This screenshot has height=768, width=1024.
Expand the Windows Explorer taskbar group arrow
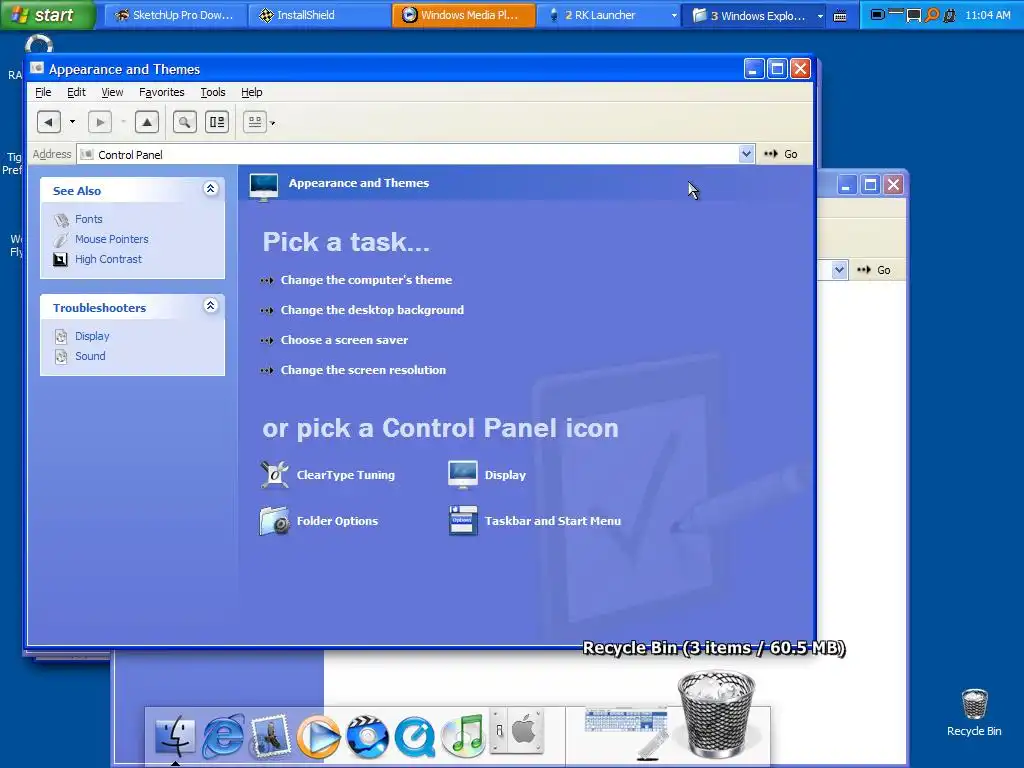(x=820, y=16)
